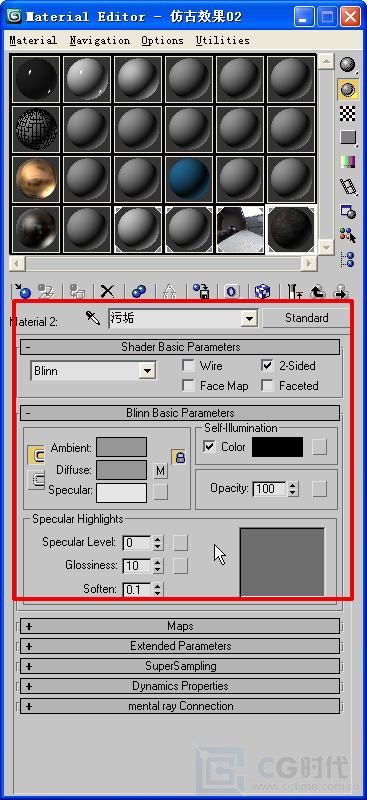Uncheck the 2-Sided checkbox
367x800 pixels.
coord(267,366)
